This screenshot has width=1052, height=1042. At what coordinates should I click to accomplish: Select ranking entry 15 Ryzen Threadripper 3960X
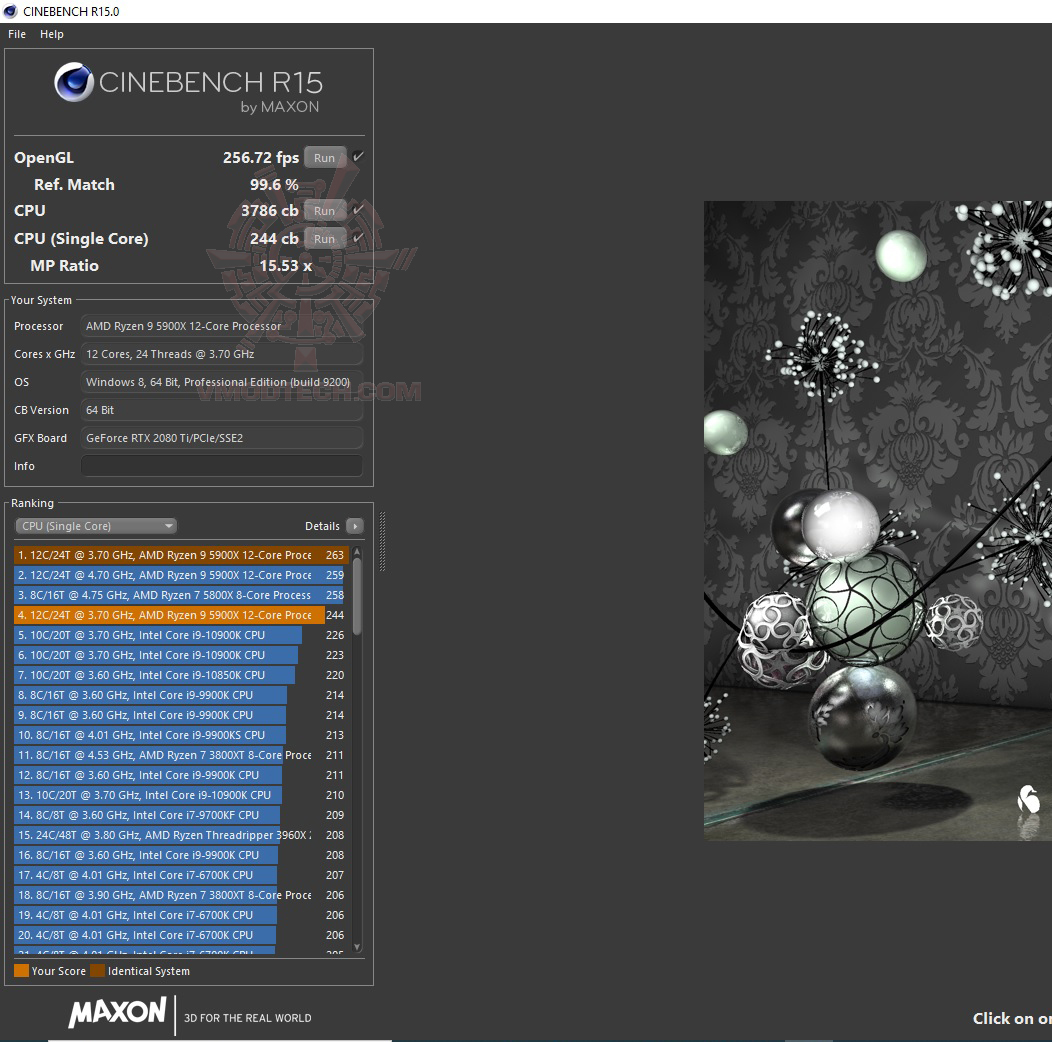(x=180, y=835)
